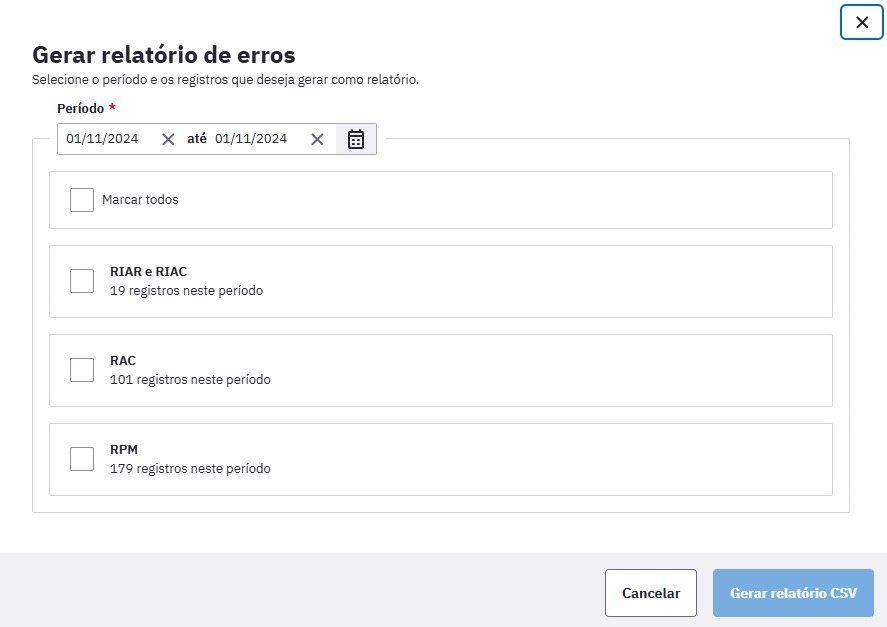This screenshot has width=887, height=627.
Task: Click the Marcar todos label
Action: tap(140, 200)
